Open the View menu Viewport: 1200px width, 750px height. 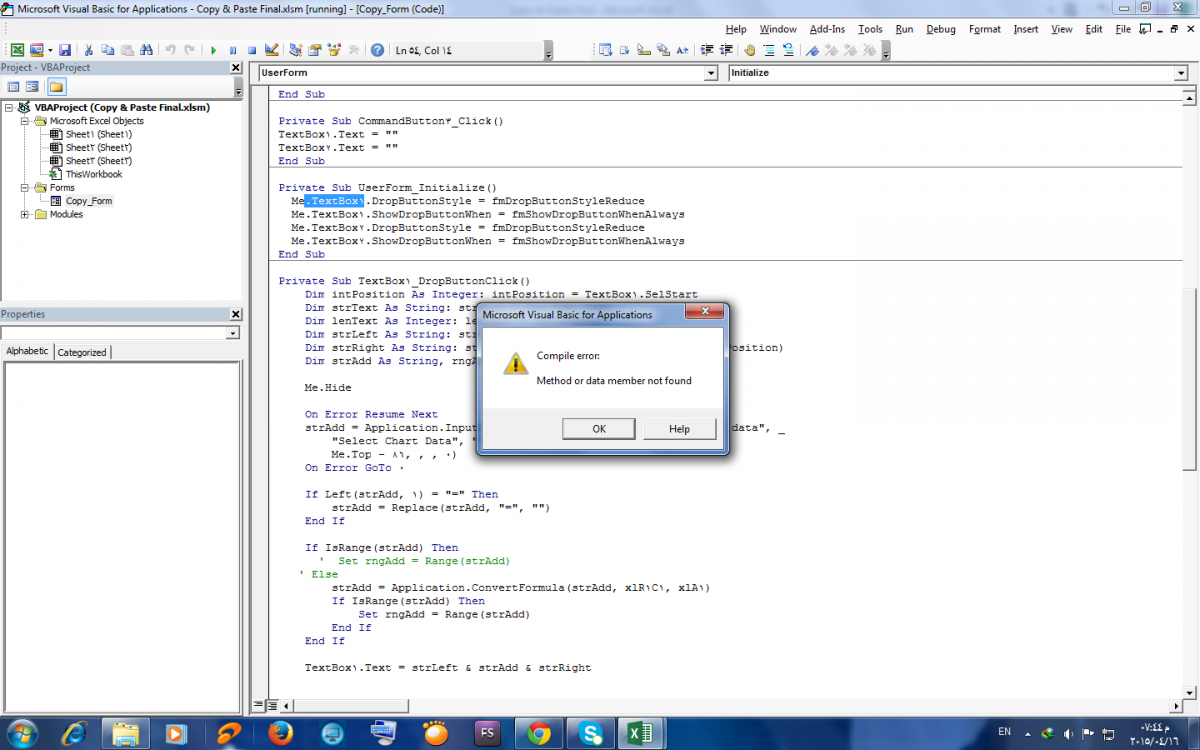click(1062, 29)
